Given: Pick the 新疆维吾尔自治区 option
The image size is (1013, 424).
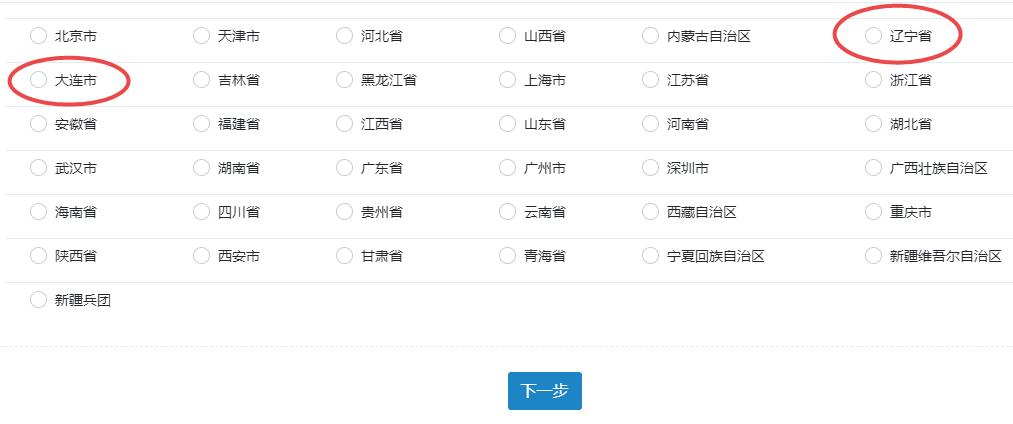Looking at the screenshot, I should coord(874,256).
